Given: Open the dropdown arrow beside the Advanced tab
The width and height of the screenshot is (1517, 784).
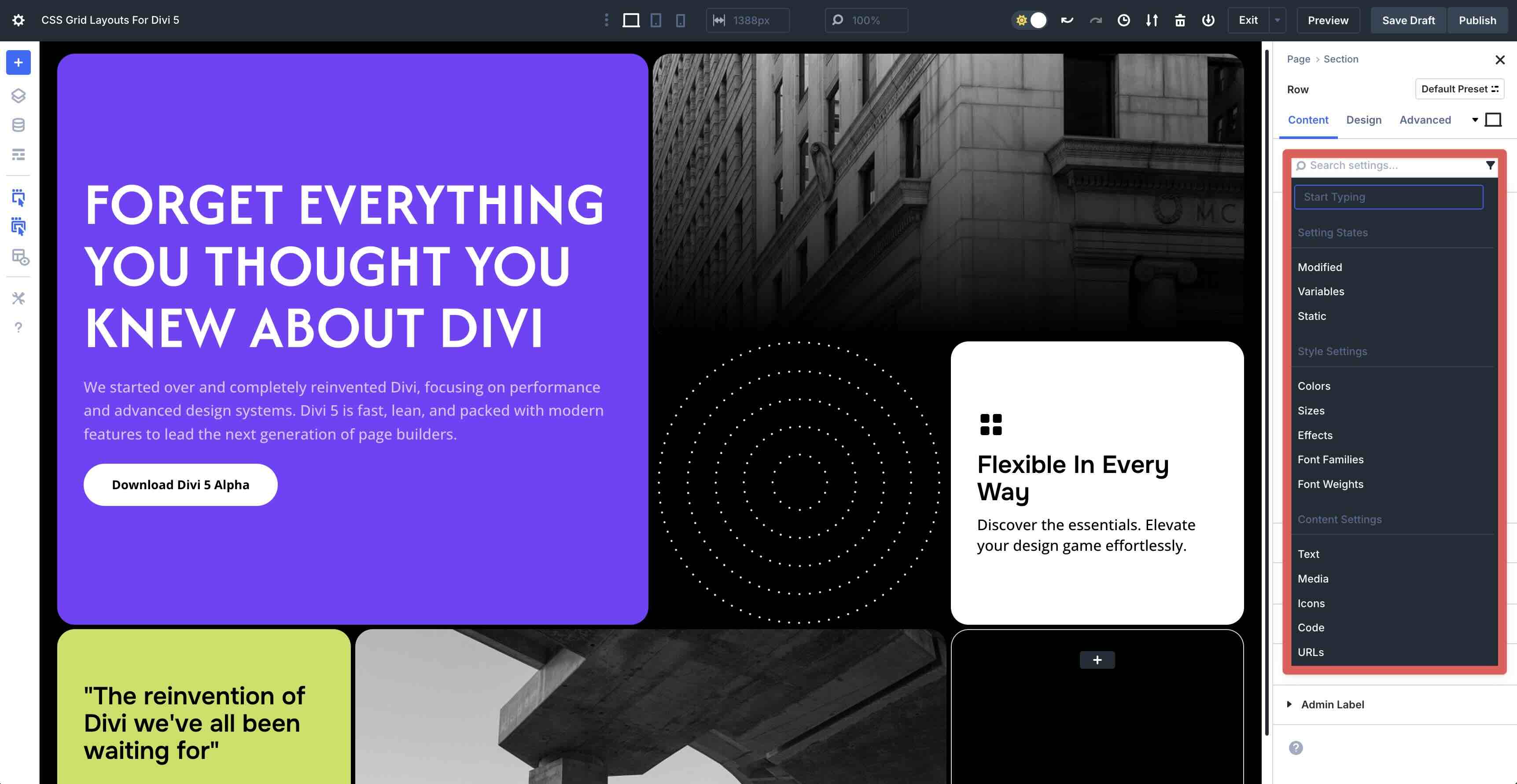Looking at the screenshot, I should coord(1475,120).
